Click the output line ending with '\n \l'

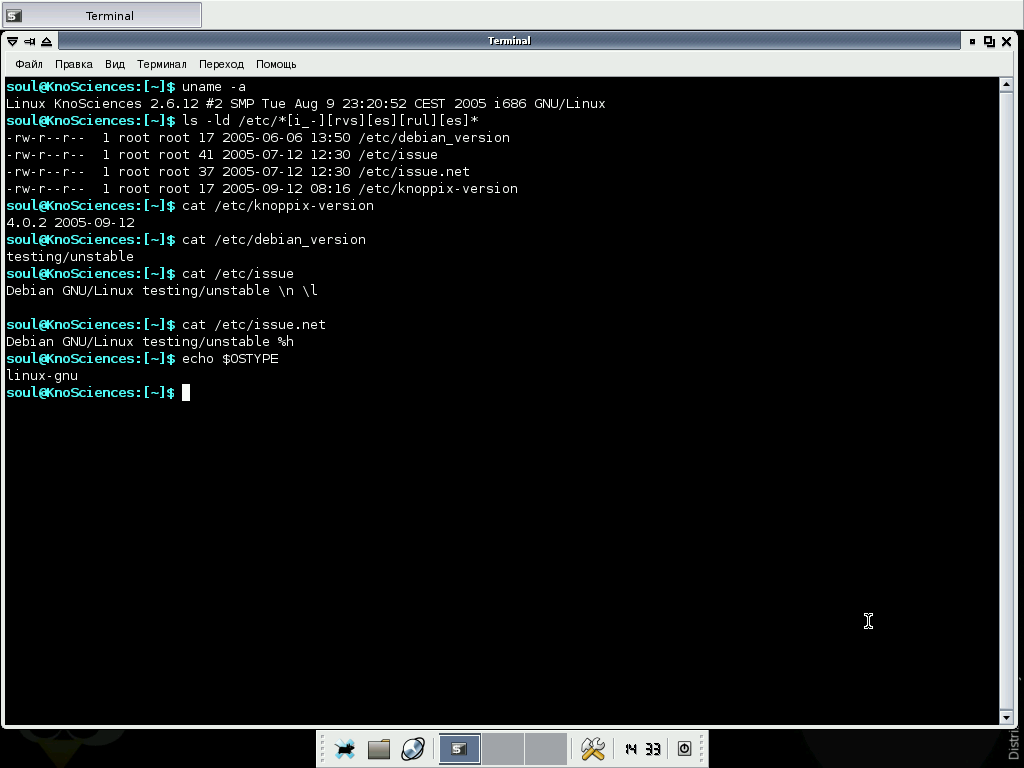(162, 291)
